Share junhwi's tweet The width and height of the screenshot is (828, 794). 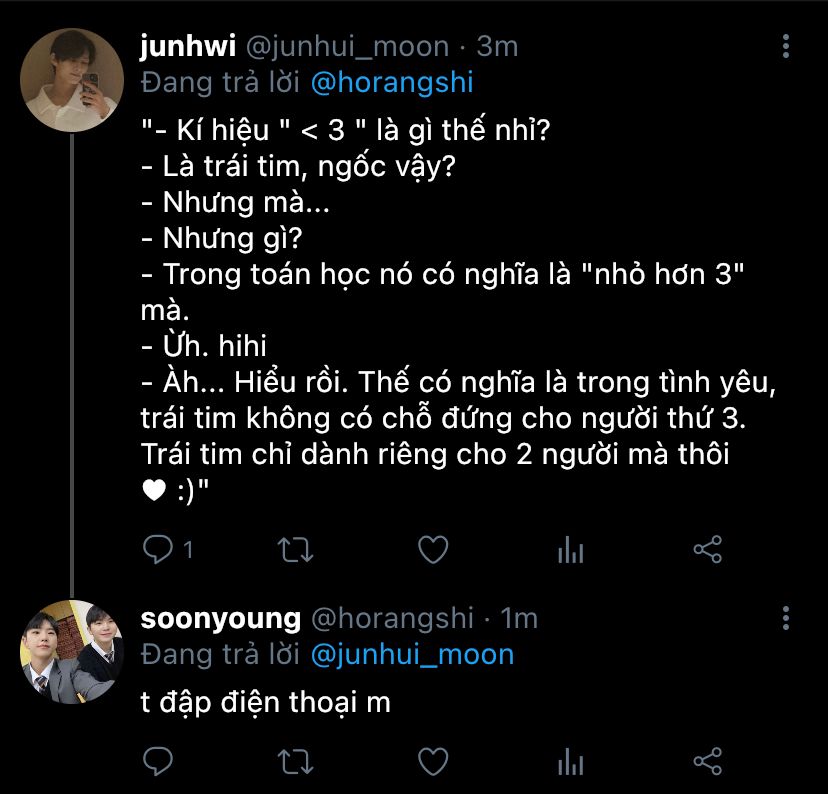(x=707, y=549)
